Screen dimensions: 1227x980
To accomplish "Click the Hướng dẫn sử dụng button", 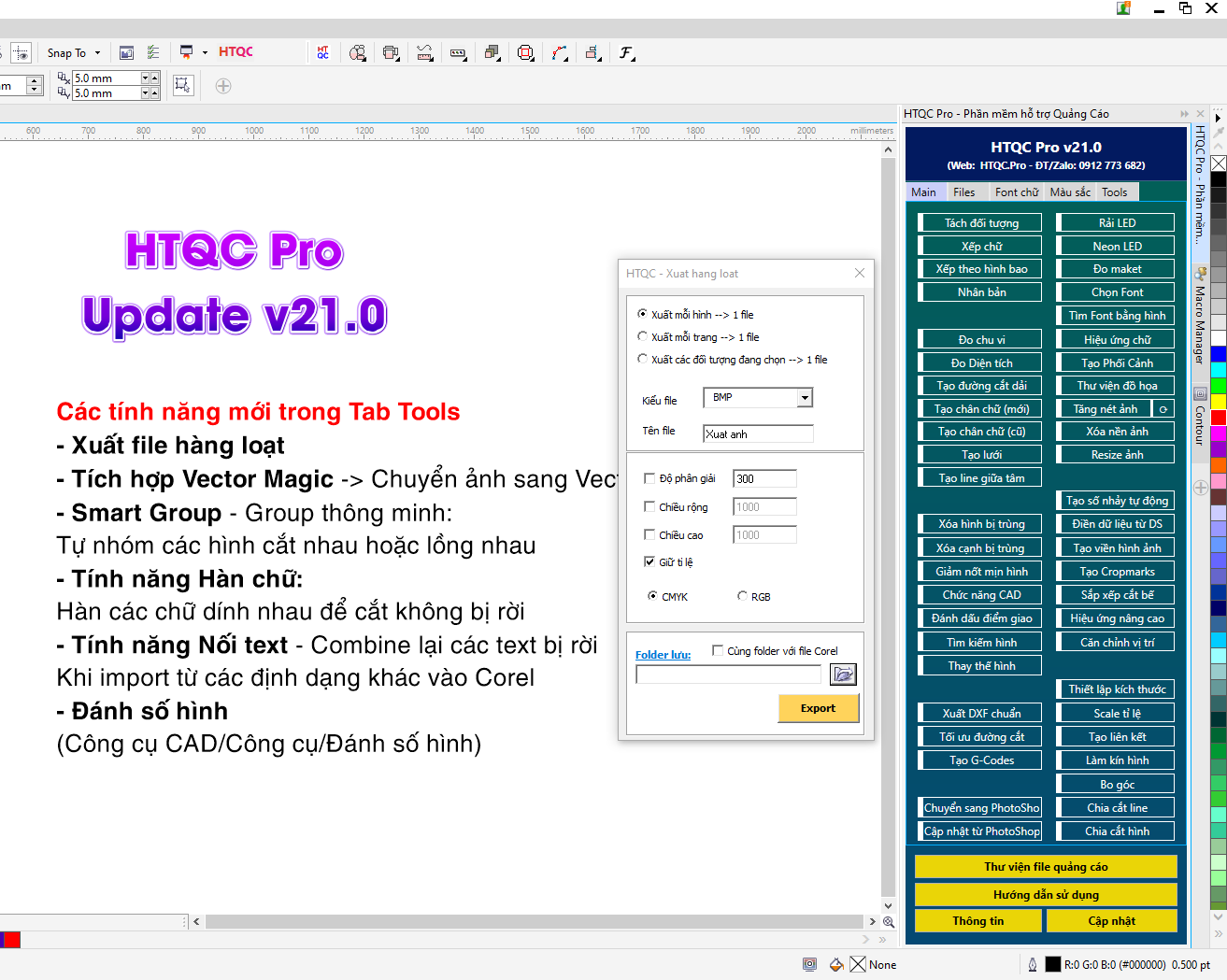I will click(x=1046, y=894).
